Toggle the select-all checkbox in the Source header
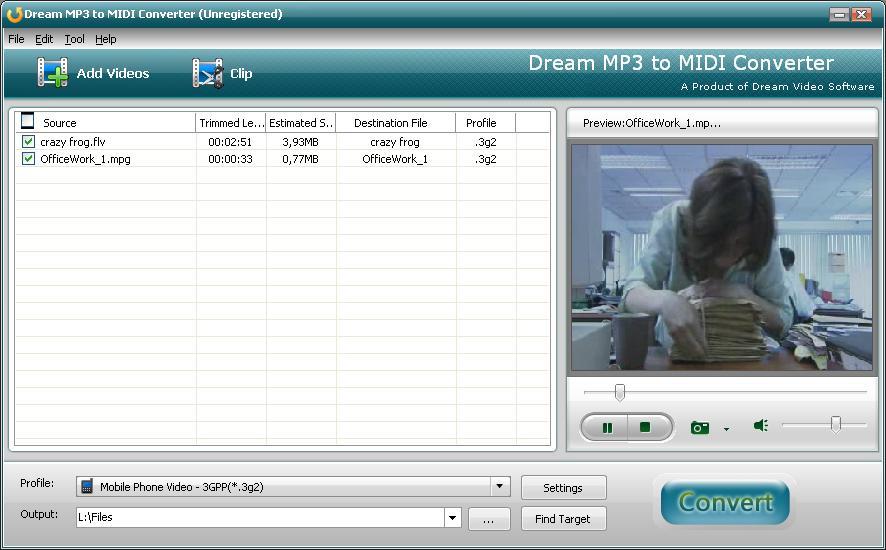The height and width of the screenshot is (550, 886). (27, 121)
